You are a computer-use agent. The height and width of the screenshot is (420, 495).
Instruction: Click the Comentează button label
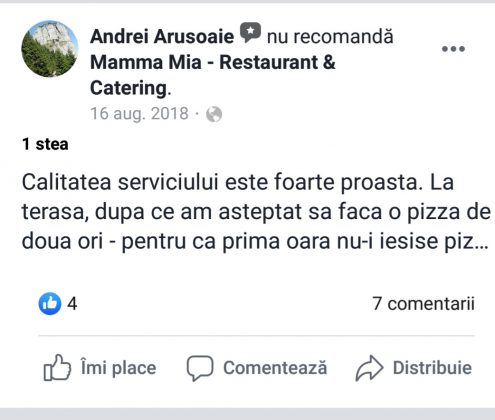pyautogui.click(x=275, y=368)
